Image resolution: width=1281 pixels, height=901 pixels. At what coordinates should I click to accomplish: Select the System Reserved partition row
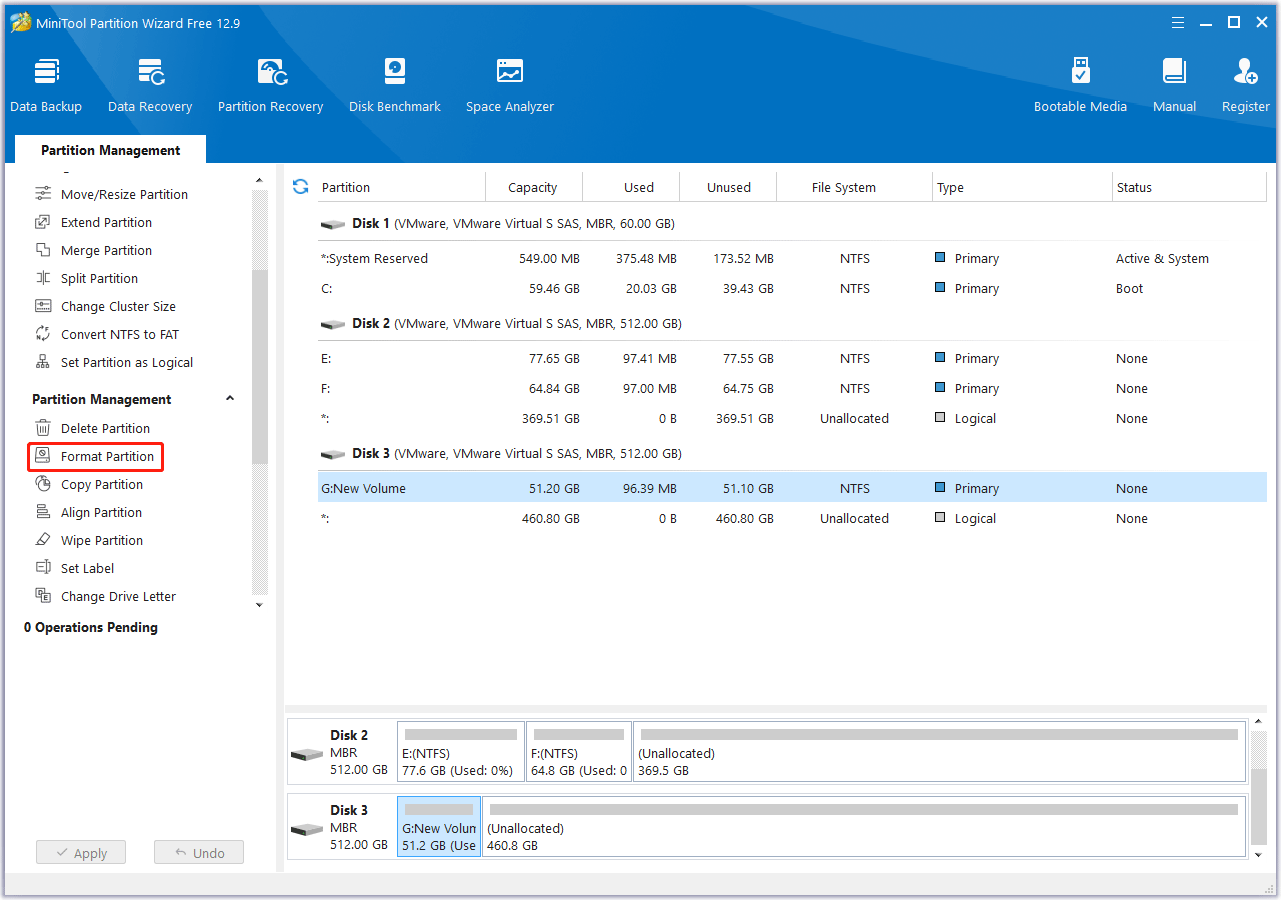pyautogui.click(x=792, y=258)
